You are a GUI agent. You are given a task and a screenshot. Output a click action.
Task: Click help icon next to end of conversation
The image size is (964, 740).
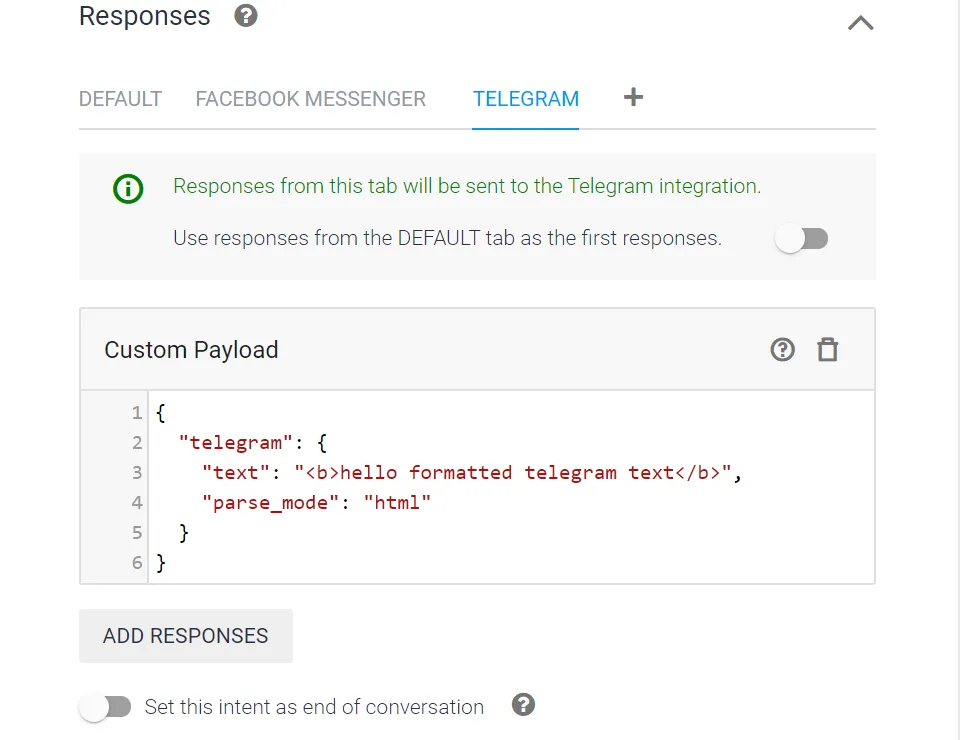click(523, 705)
